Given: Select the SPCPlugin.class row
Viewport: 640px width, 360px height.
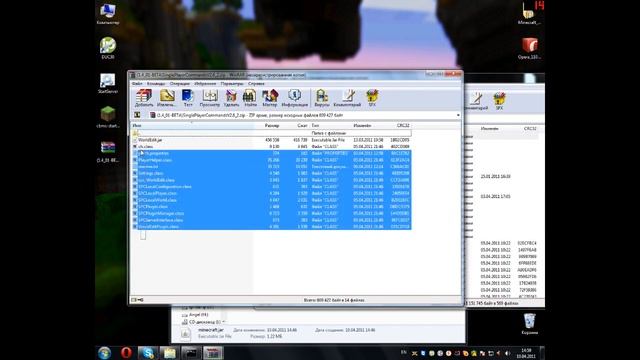Looking at the screenshot, I should (x=272, y=207).
